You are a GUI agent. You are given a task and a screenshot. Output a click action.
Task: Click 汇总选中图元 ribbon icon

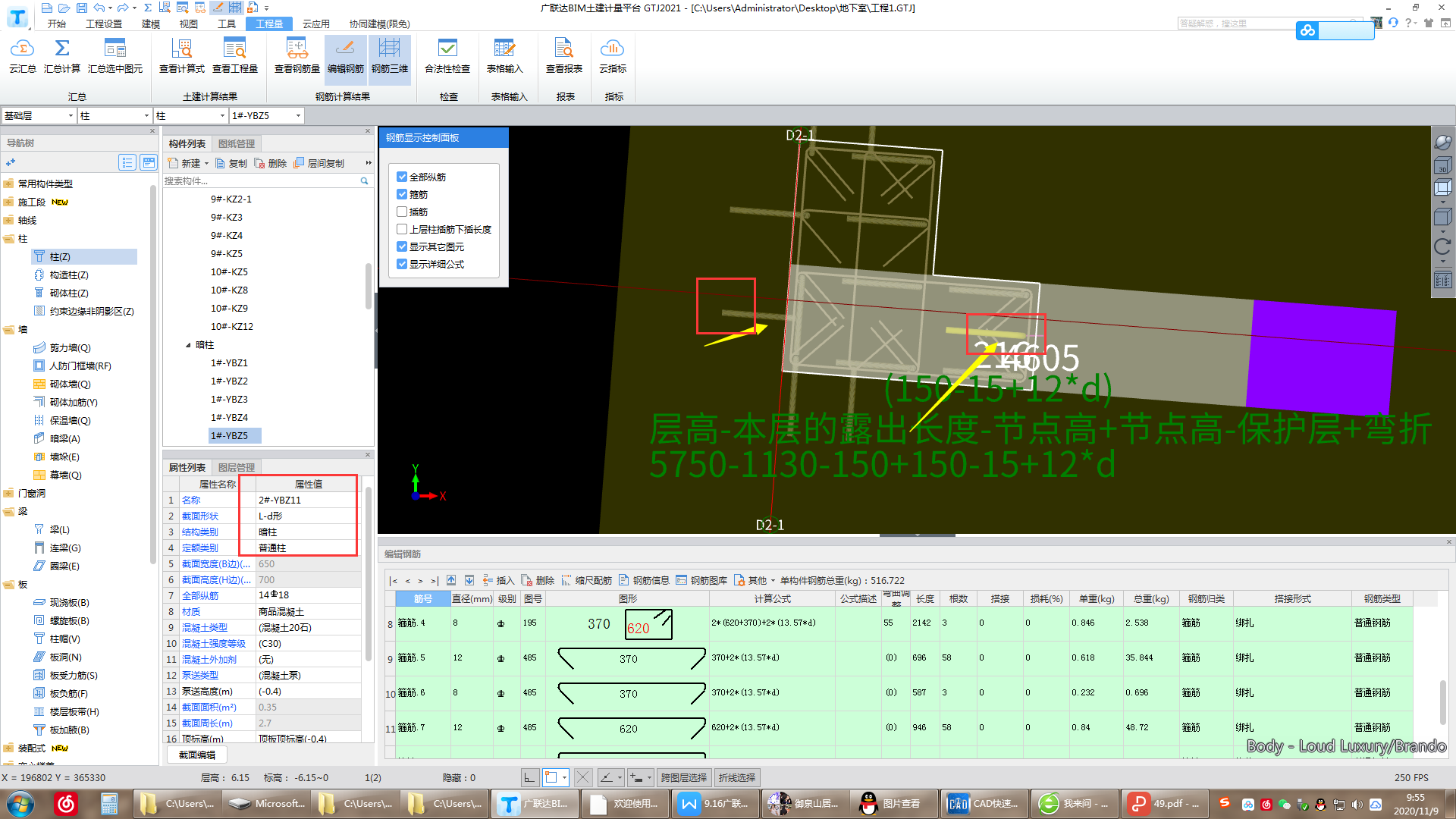pyautogui.click(x=115, y=56)
